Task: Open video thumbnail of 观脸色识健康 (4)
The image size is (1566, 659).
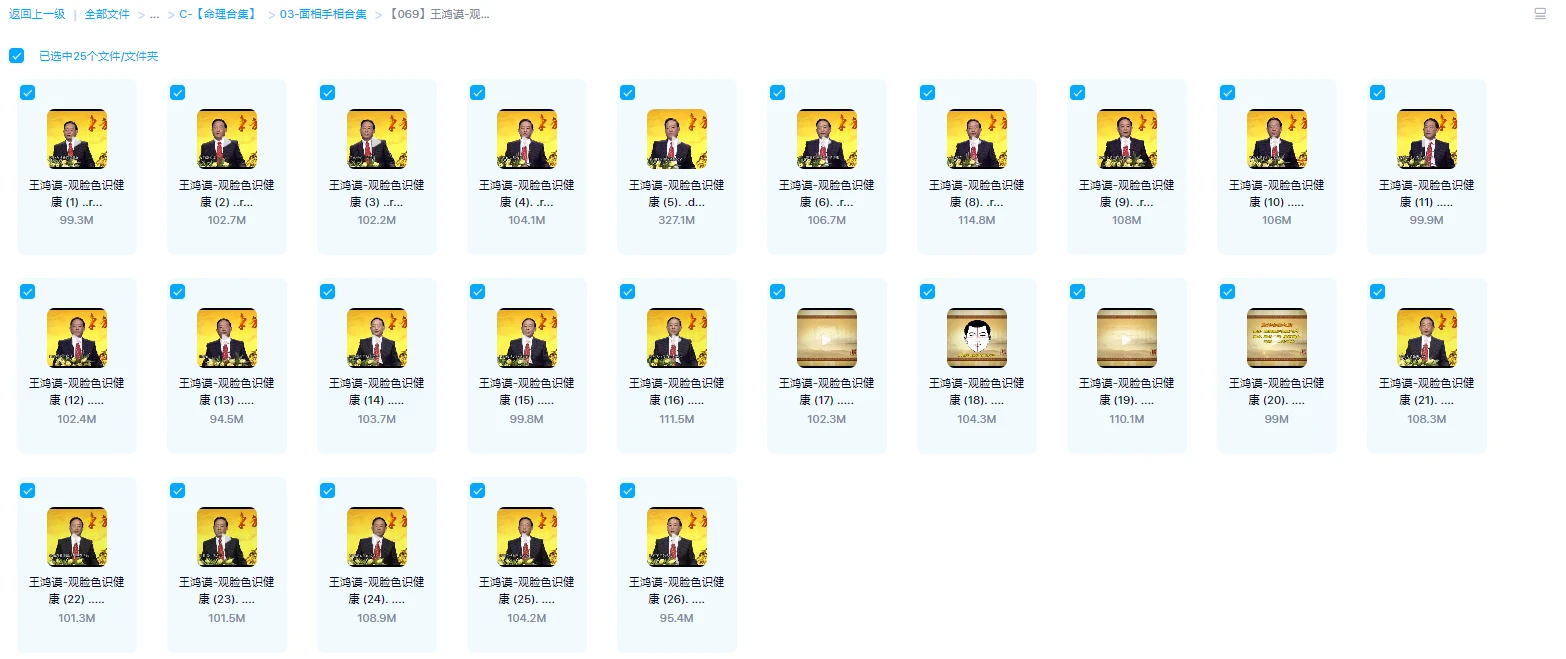Action: [527, 139]
